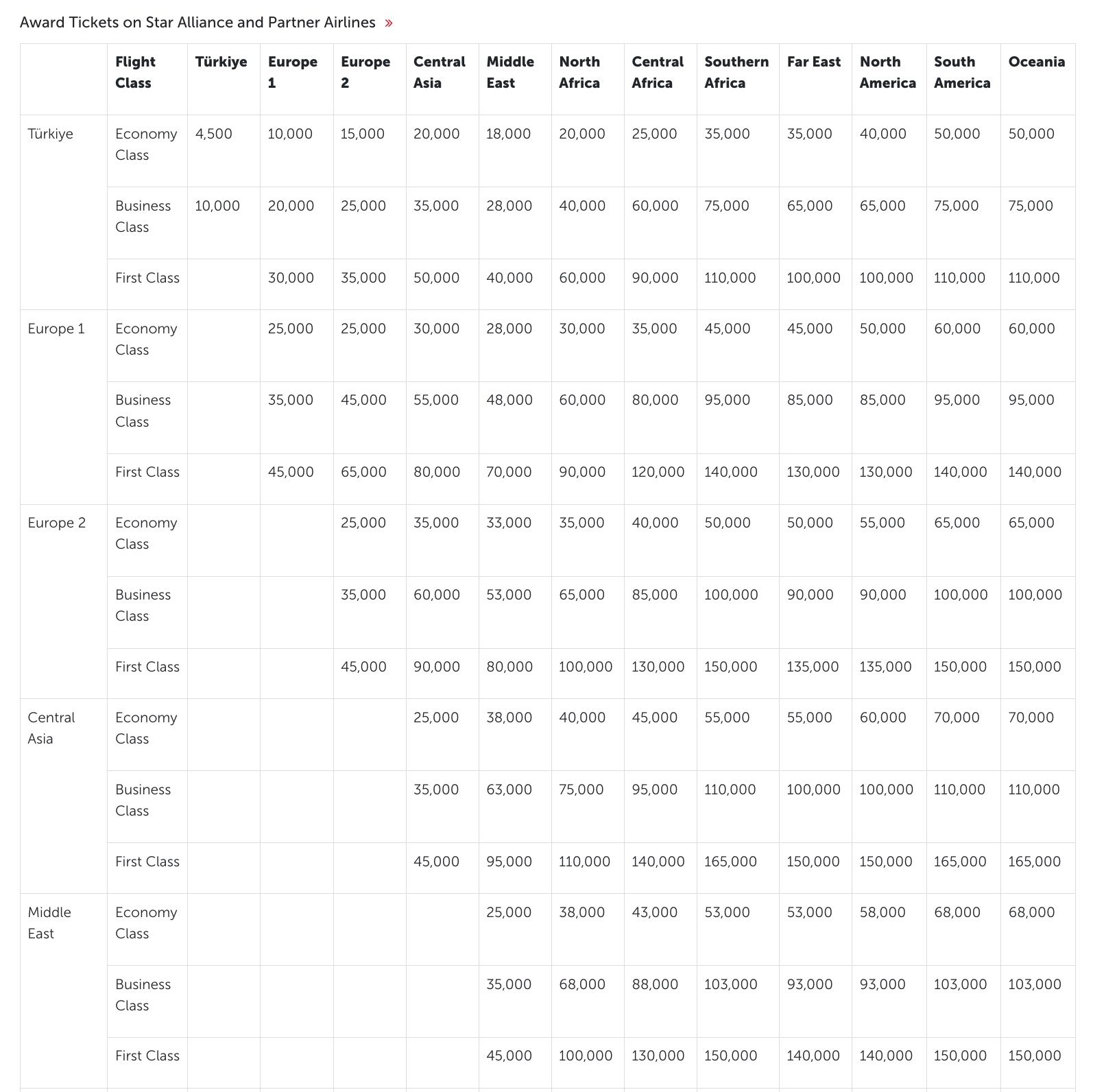Select the 43,000 Middle East economy cell
This screenshot has height=1092, width=1093.
(654, 912)
